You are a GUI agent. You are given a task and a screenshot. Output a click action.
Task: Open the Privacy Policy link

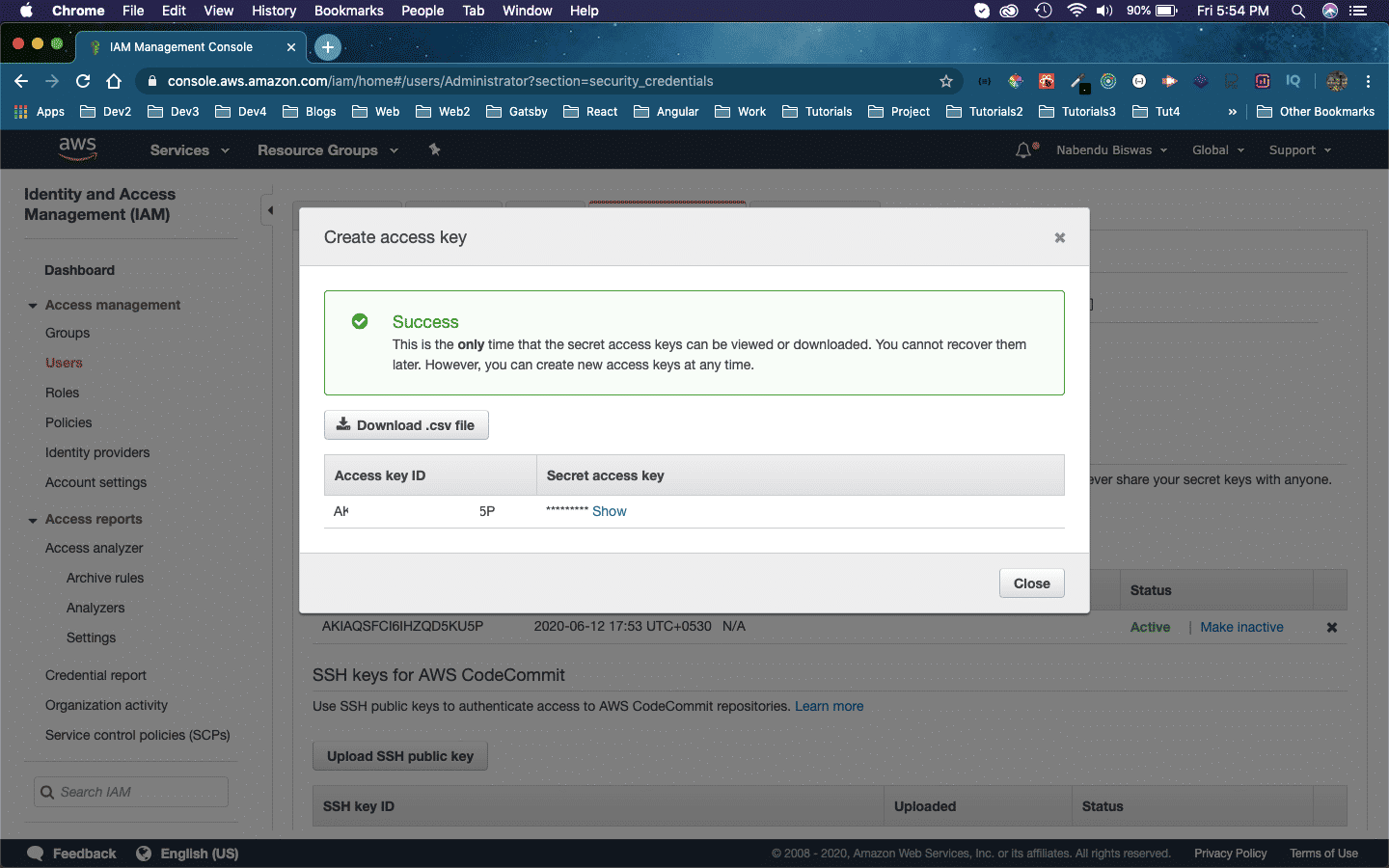click(x=1231, y=854)
